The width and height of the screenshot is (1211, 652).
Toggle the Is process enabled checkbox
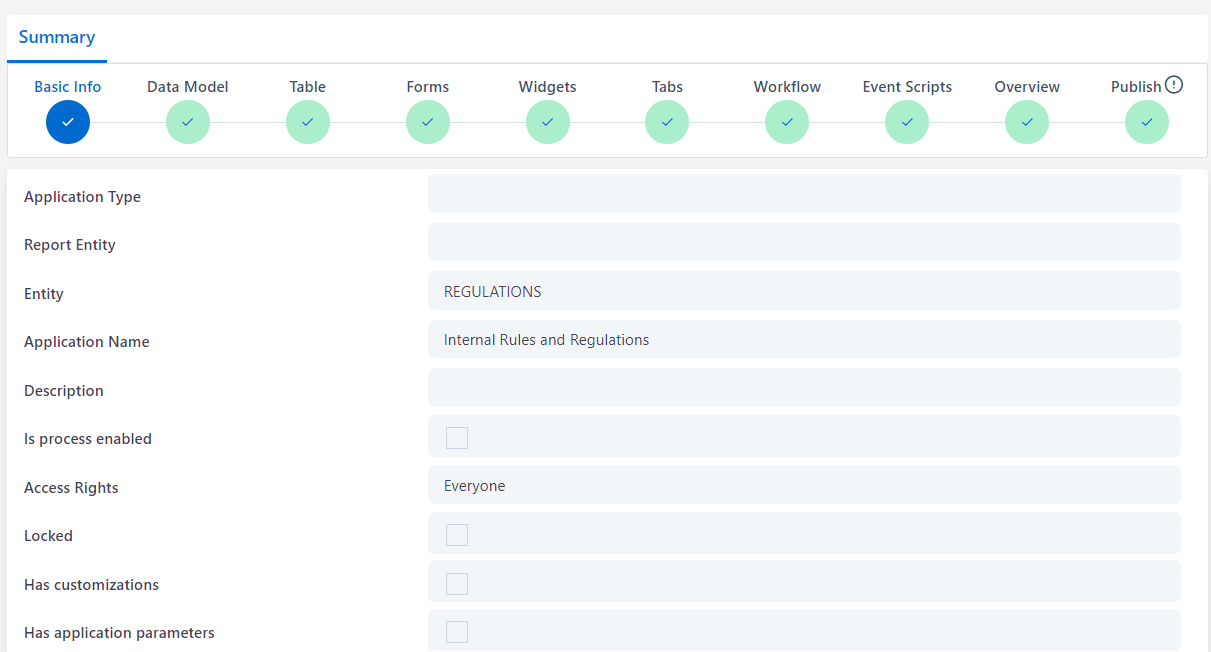(x=457, y=438)
